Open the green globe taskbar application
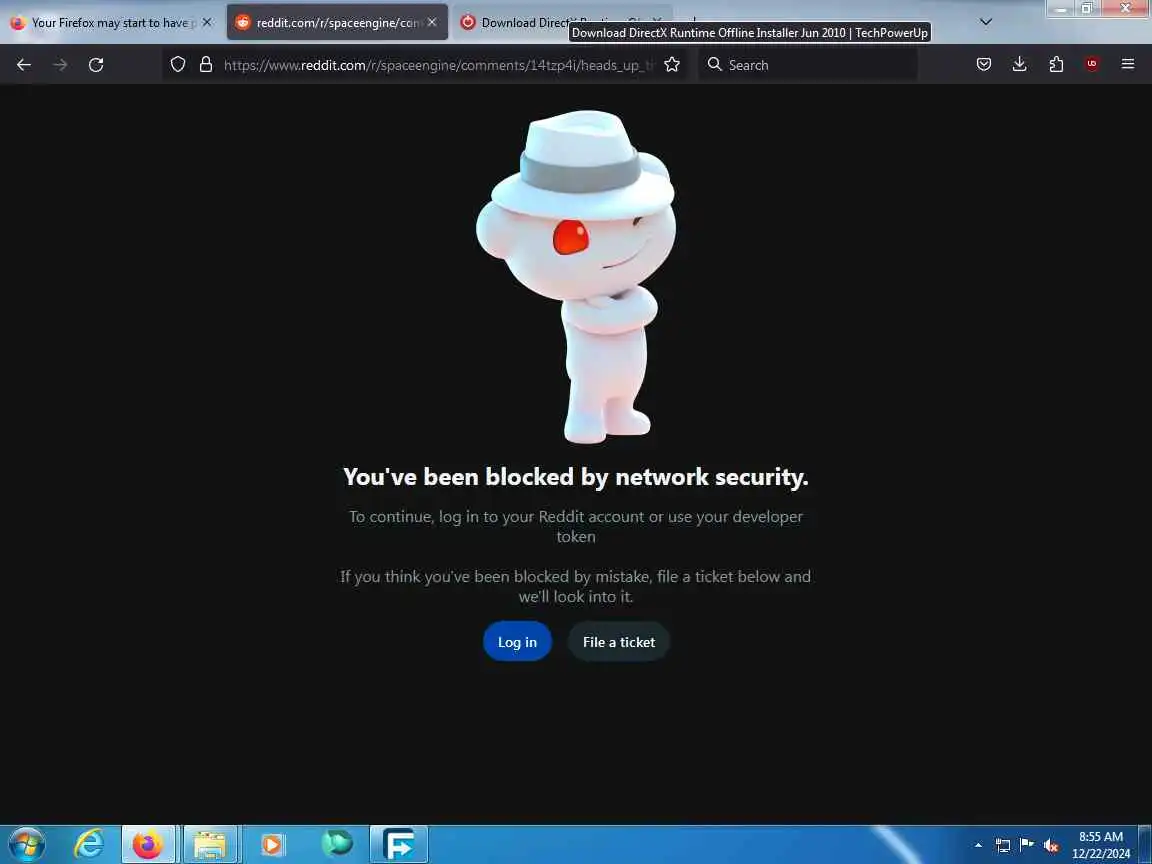Screen dimensions: 1152x864 pyautogui.click(x=336, y=844)
